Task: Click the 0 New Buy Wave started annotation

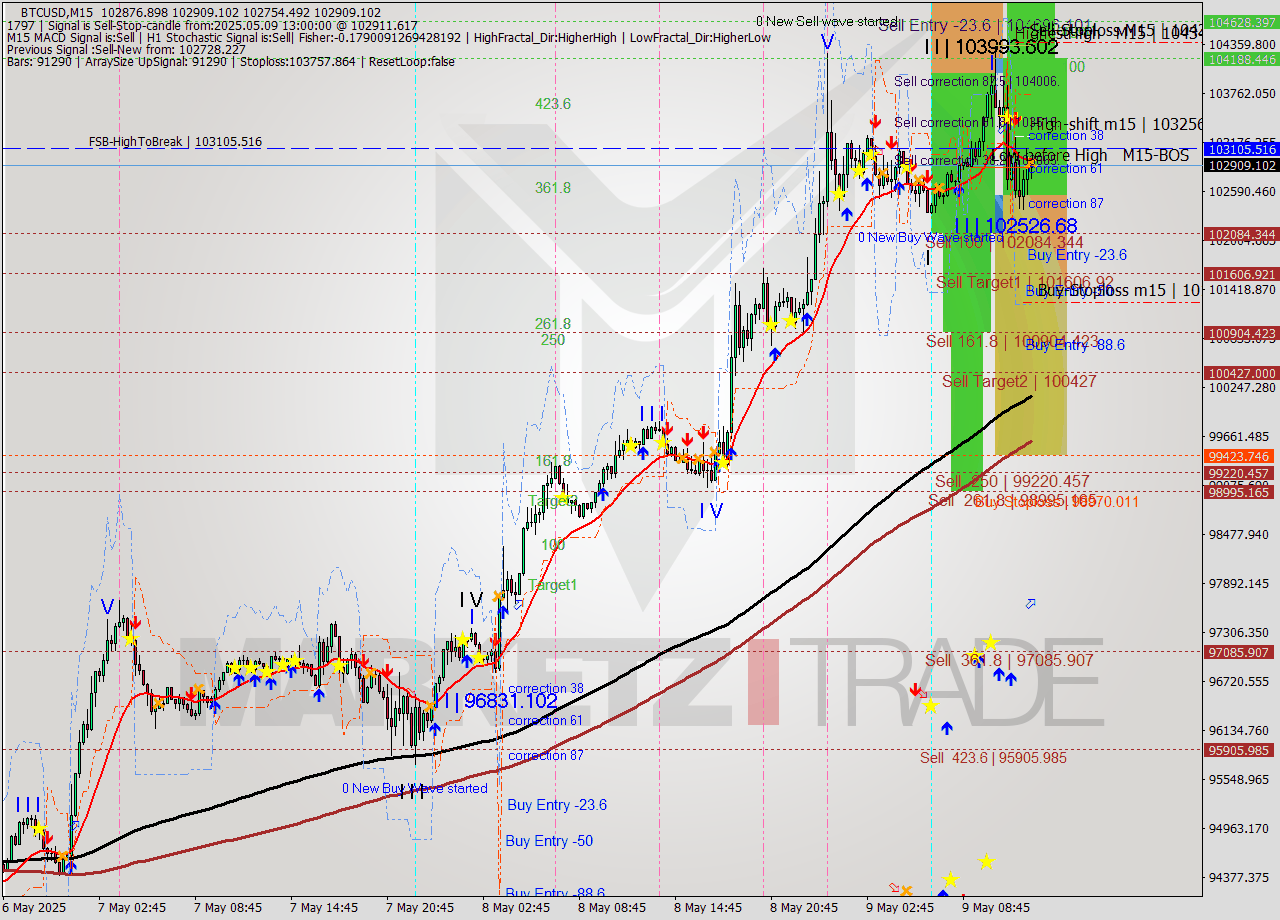Action: click(x=416, y=788)
